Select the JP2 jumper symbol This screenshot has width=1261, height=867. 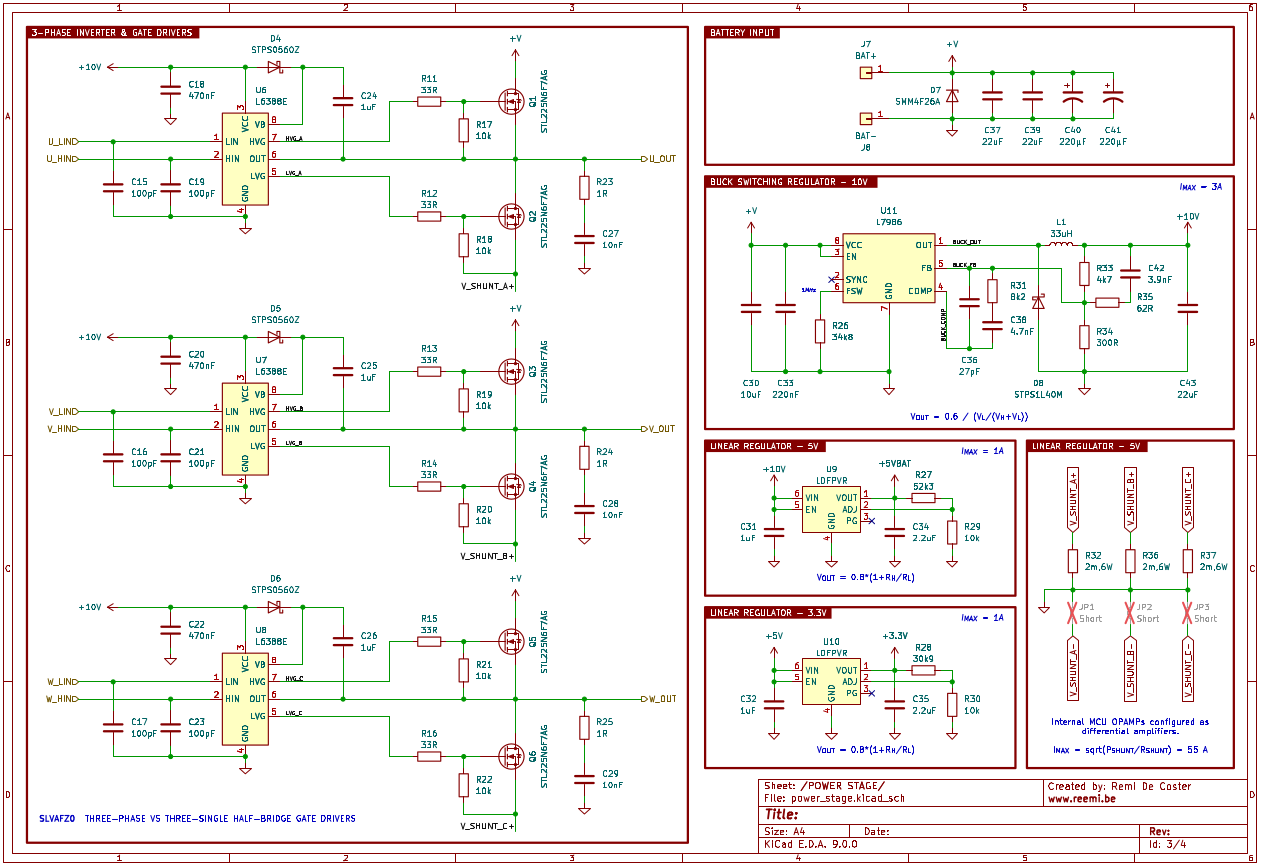coord(1130,612)
